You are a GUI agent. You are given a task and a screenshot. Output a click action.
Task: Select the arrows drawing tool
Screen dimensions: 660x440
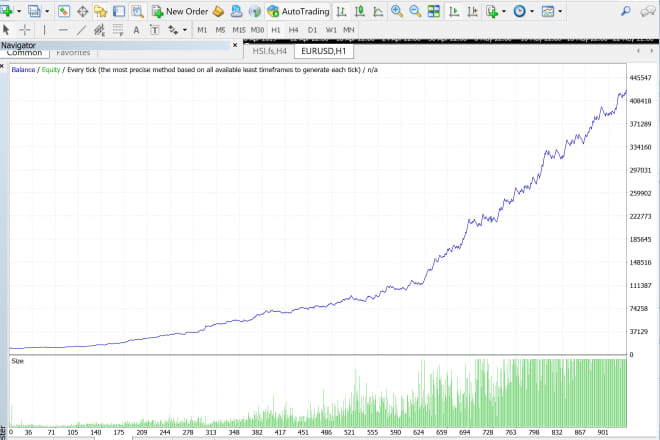173,30
